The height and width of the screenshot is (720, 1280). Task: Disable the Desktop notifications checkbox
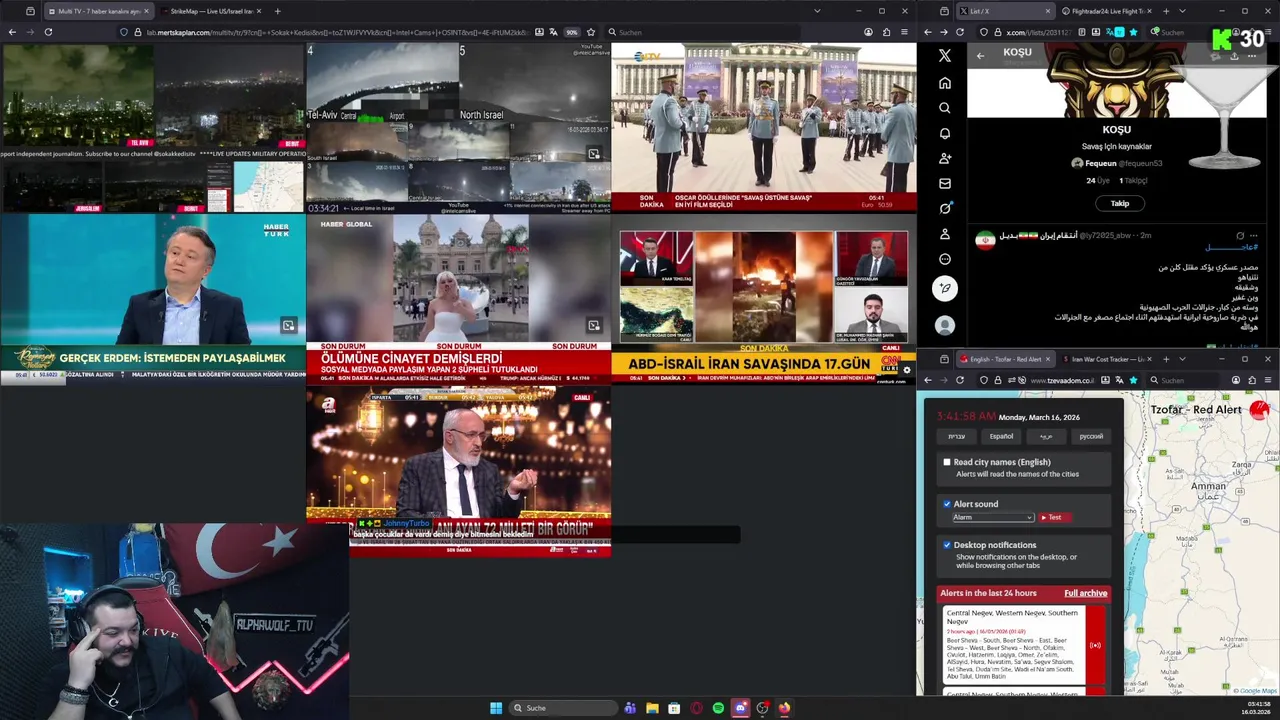pos(947,545)
